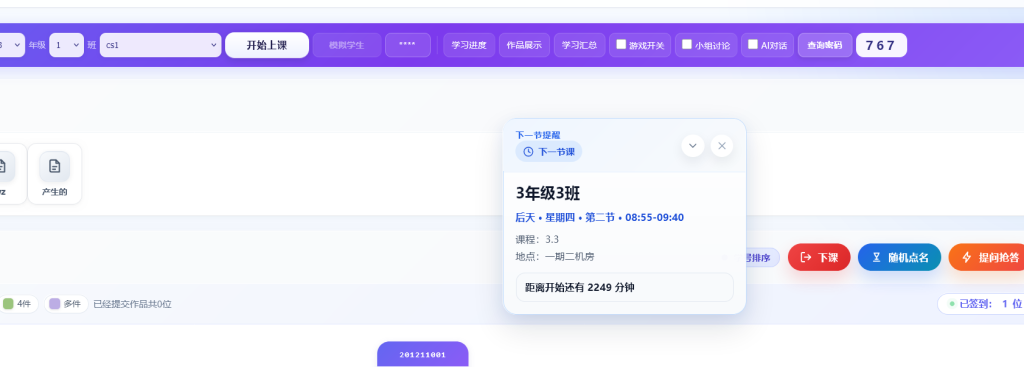
Task: Close the 下一节提醒 reminder card
Action: (722, 146)
